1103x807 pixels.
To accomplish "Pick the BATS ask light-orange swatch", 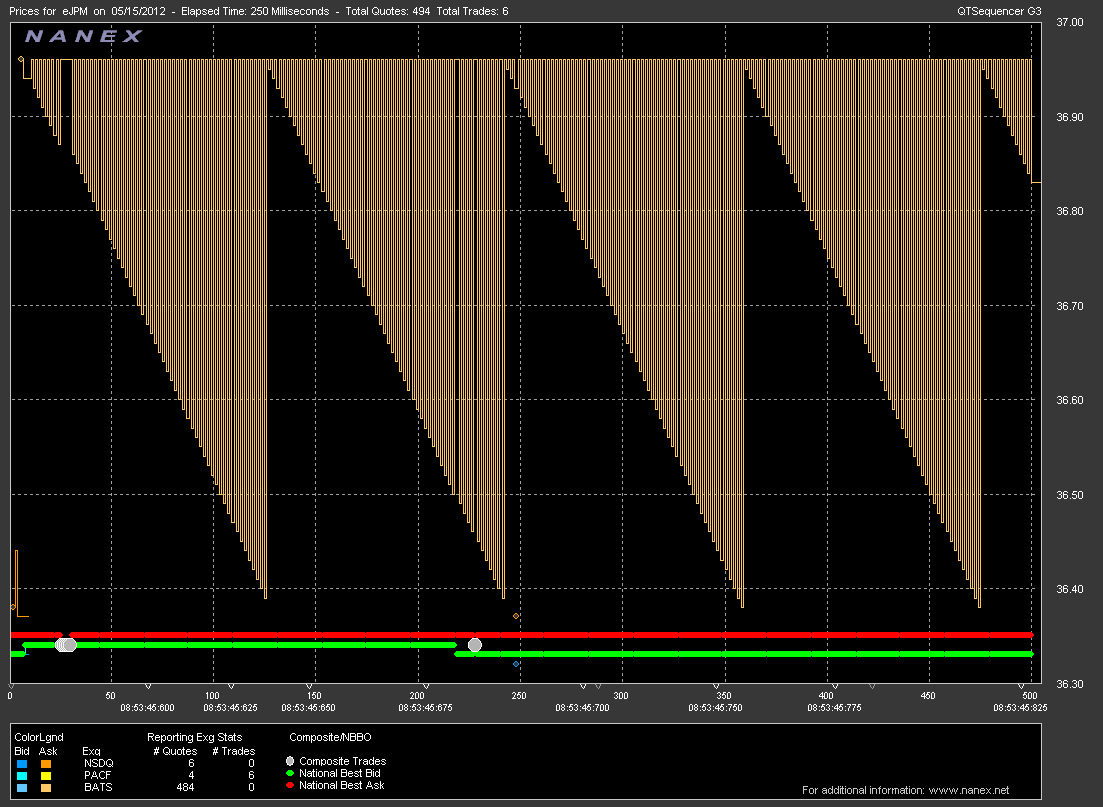I will pyautogui.click(x=46, y=788).
